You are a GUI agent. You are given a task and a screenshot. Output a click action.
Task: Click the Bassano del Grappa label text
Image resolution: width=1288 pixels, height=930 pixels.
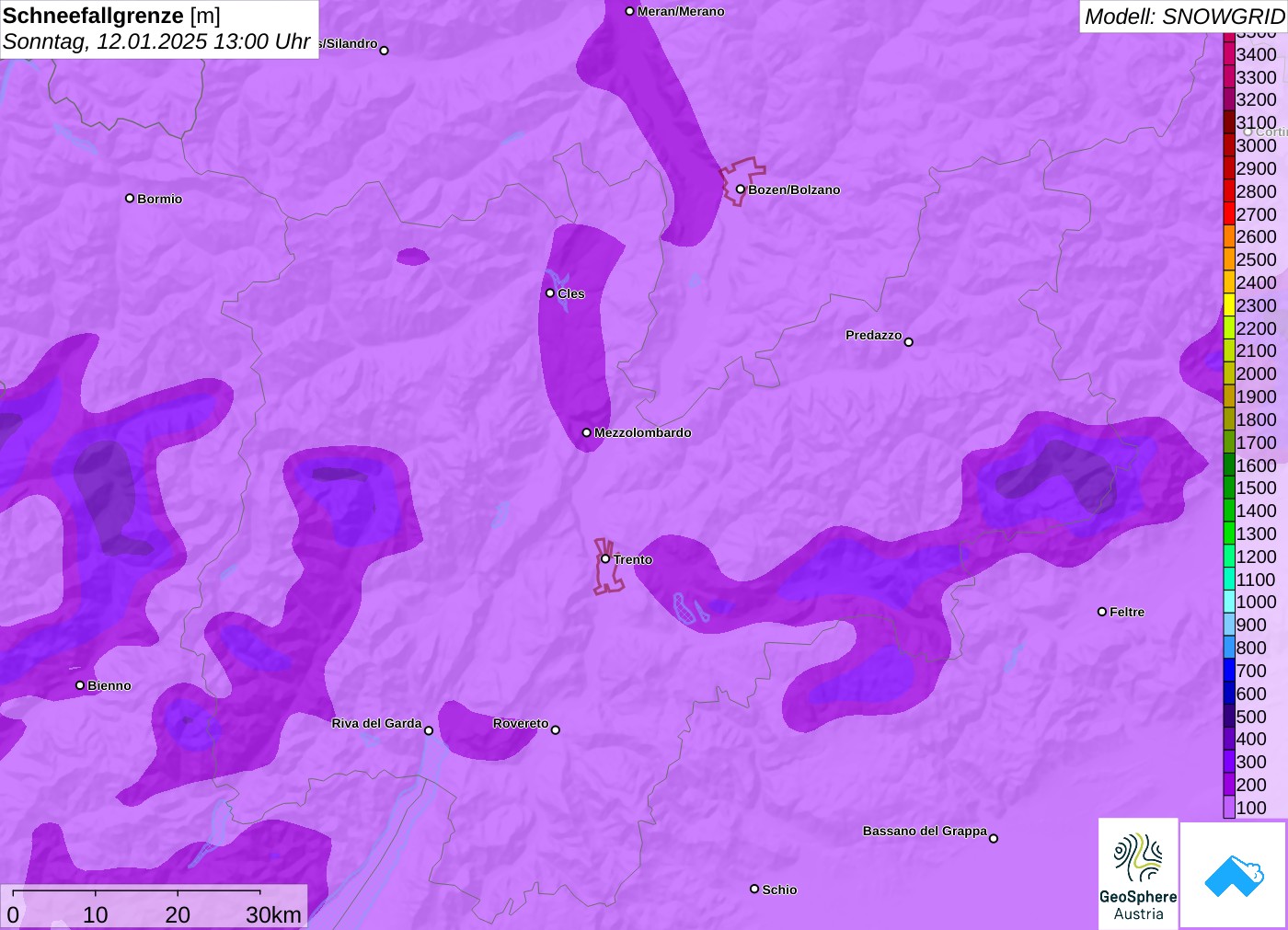[925, 831]
